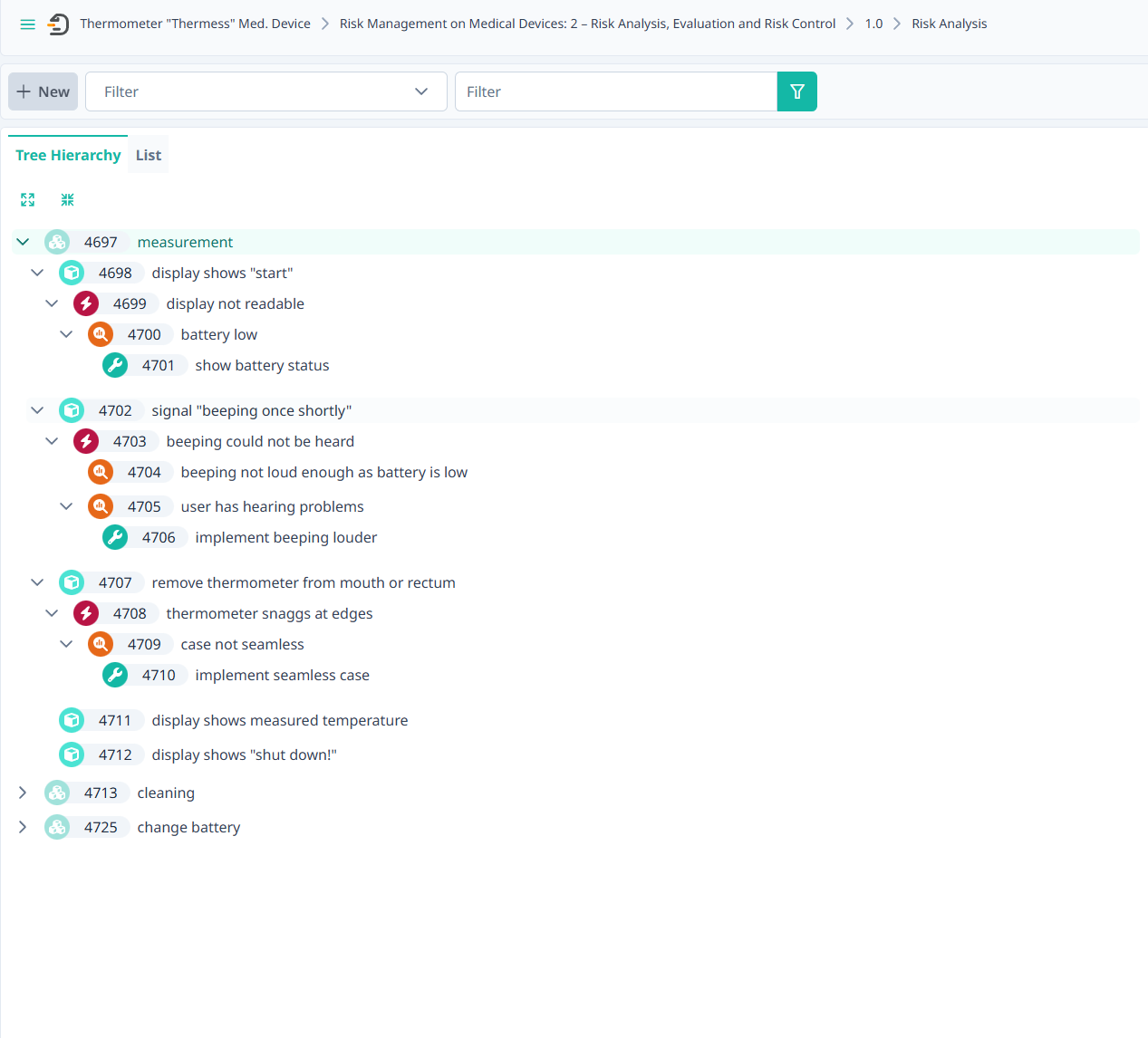Select 'beeping not loud enough as battery is low'
This screenshot has height=1038, width=1148.
[x=323, y=472]
